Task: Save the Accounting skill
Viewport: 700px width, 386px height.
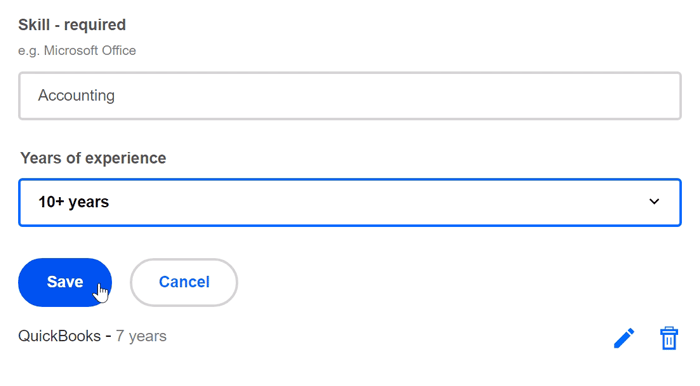Action: pyautogui.click(x=65, y=282)
